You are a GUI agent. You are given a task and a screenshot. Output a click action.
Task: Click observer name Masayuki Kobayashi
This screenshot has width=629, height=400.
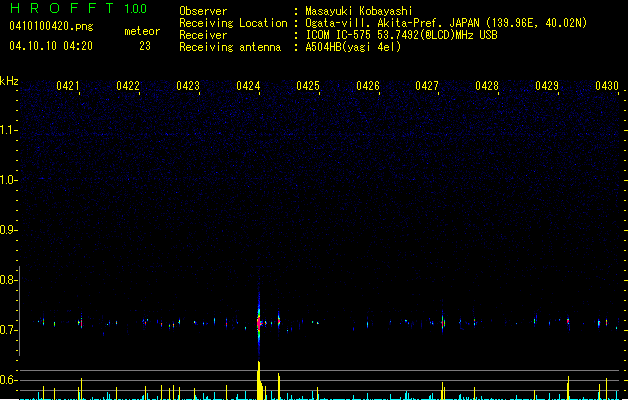tap(359, 11)
